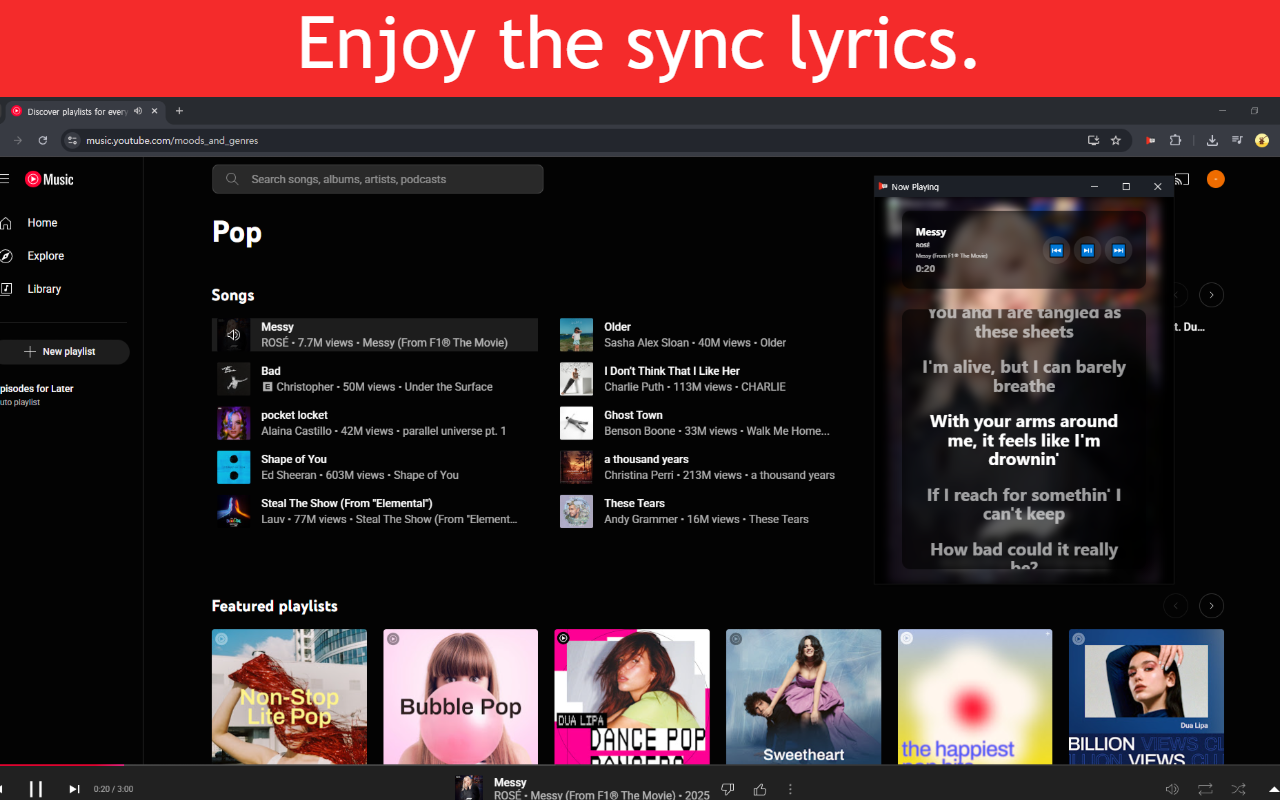Screen dimensions: 1280x800
Task: Like the song Messy with thumbs up
Action: click(760, 789)
